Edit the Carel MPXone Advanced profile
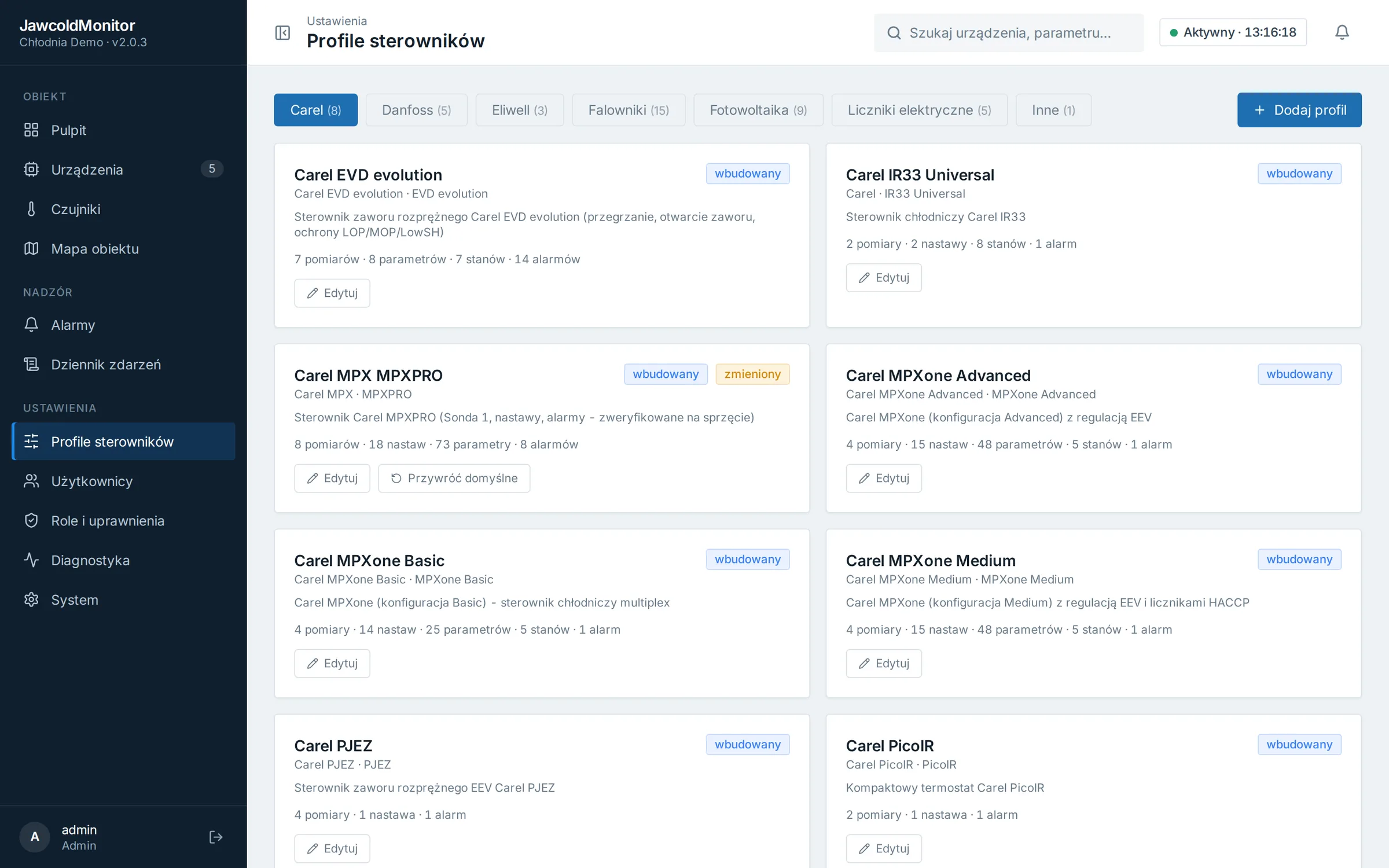This screenshot has height=868, width=1389. click(x=883, y=478)
